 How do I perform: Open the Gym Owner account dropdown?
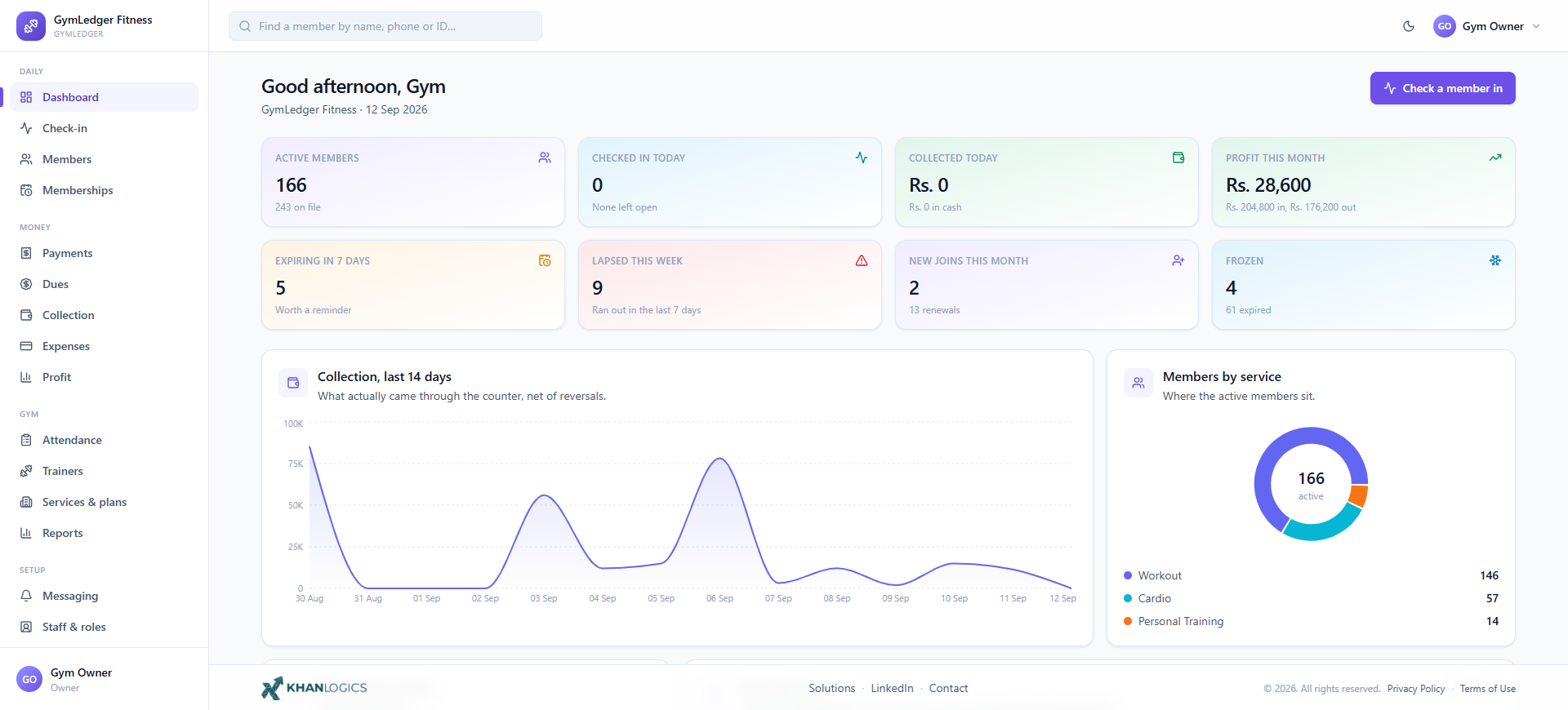click(1487, 26)
